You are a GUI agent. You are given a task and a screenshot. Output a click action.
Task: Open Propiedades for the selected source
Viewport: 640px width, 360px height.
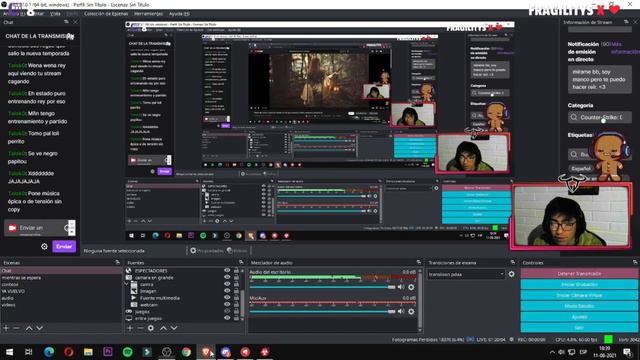point(207,251)
